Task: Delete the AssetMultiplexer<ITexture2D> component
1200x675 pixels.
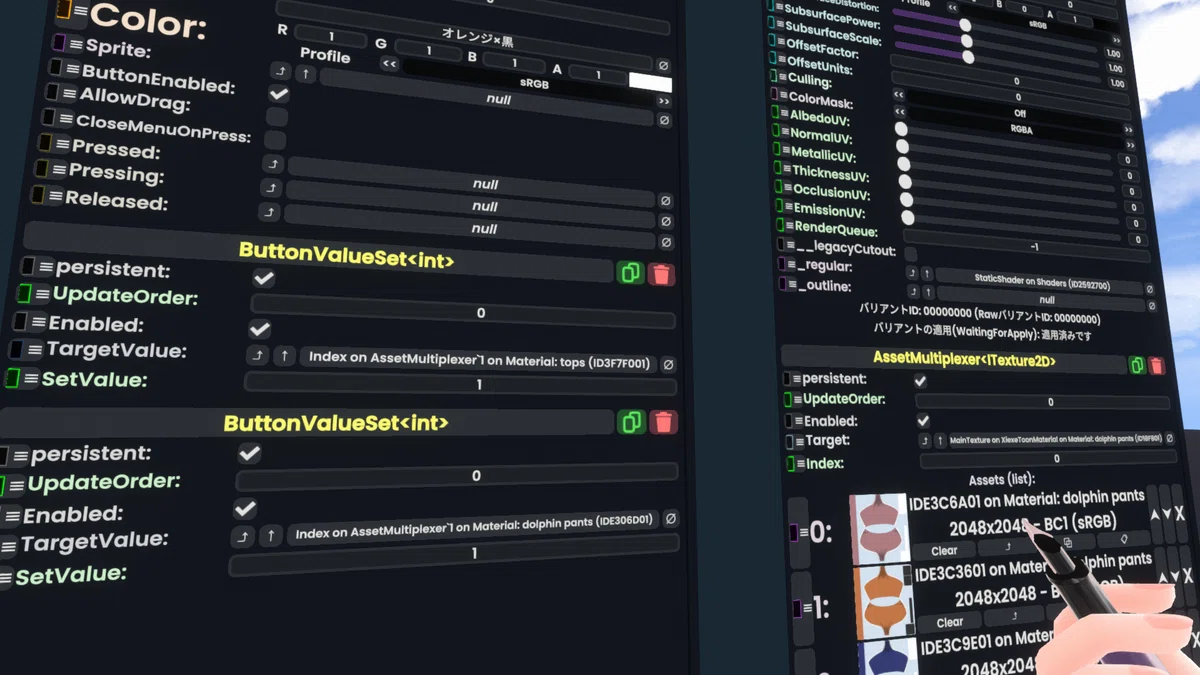Action: [x=1157, y=366]
